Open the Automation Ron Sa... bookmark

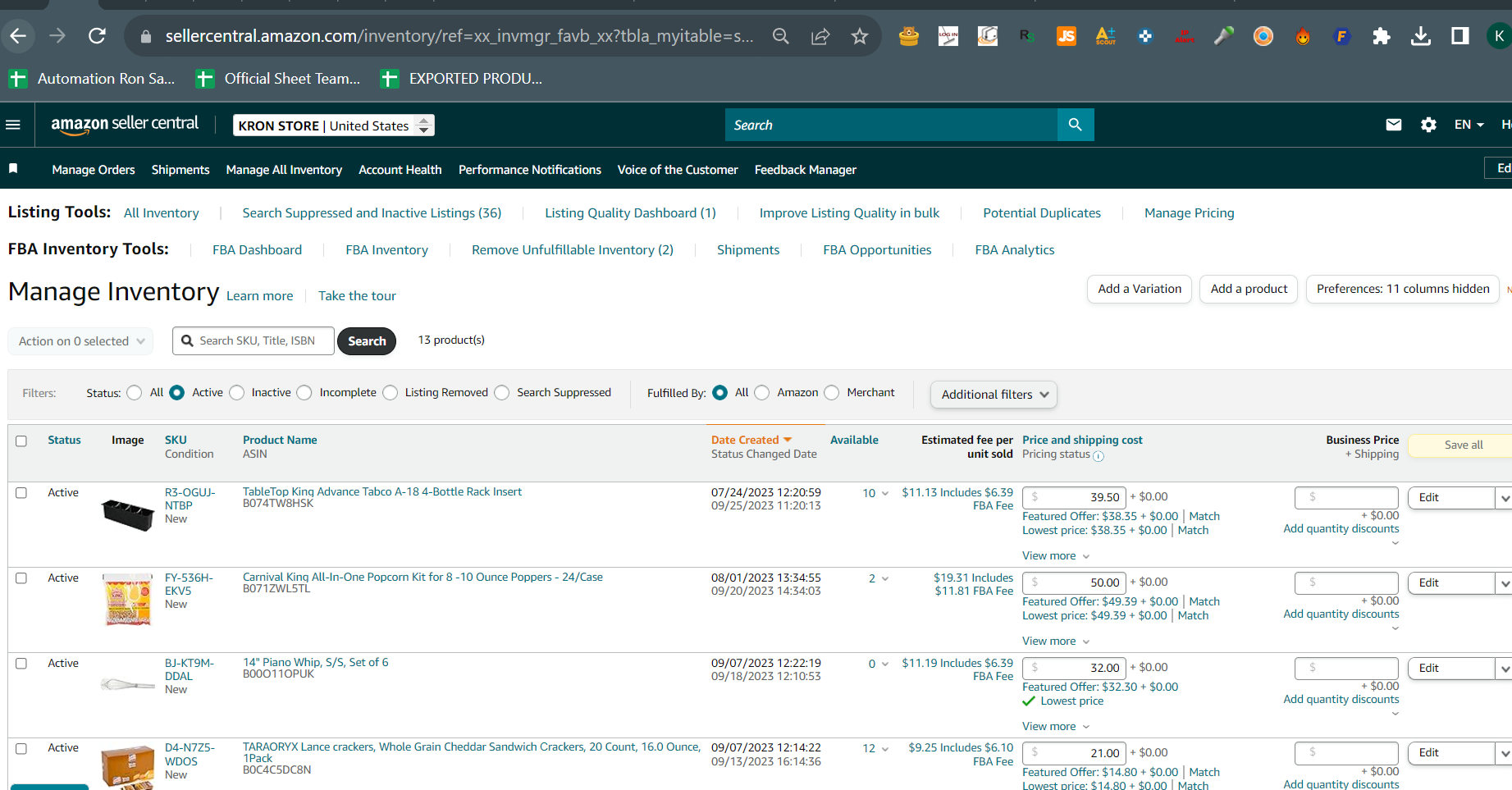pos(91,79)
